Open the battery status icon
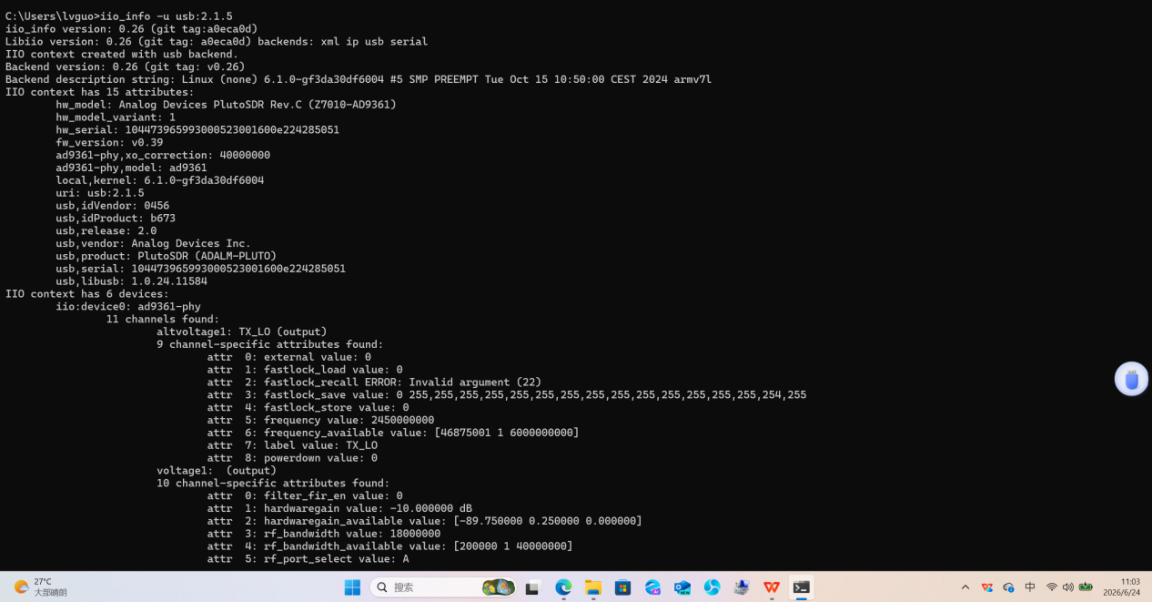1152x602 pixels. [x=1086, y=587]
